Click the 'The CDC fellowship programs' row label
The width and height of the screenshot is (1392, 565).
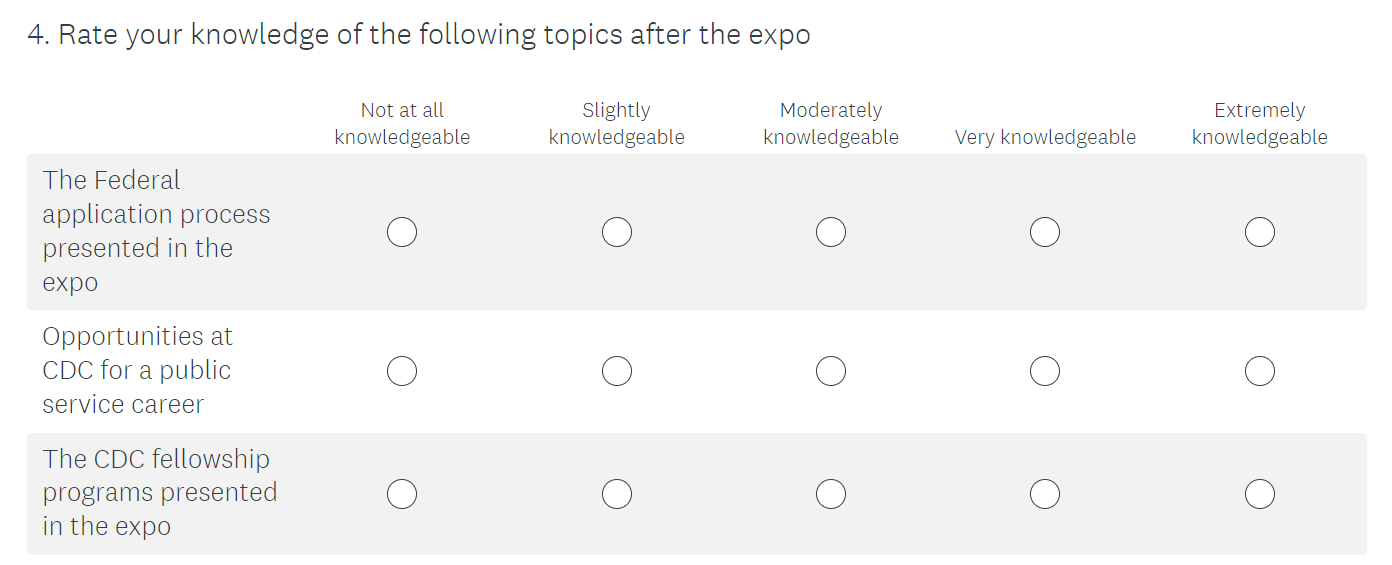tap(159, 493)
